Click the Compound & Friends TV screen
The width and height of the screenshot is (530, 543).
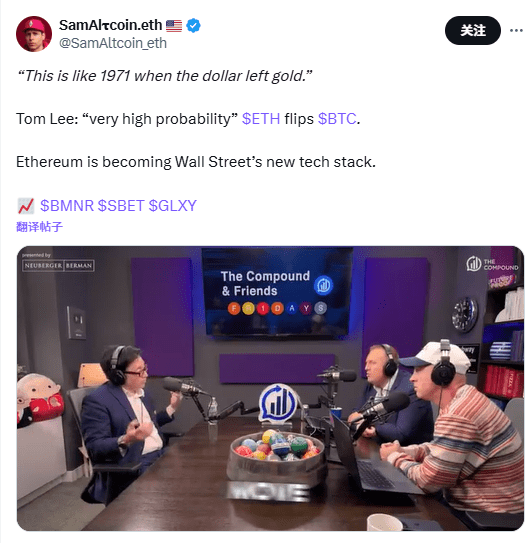pyautogui.click(x=278, y=292)
